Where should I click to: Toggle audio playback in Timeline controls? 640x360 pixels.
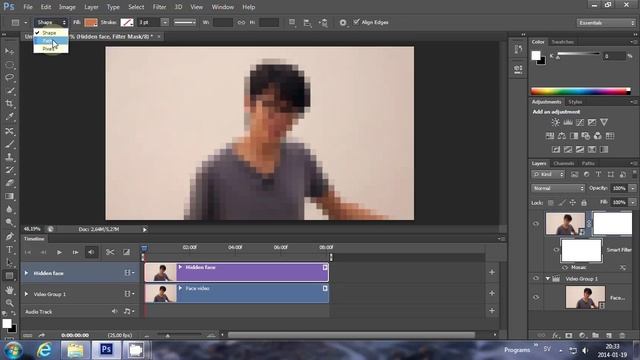91,252
